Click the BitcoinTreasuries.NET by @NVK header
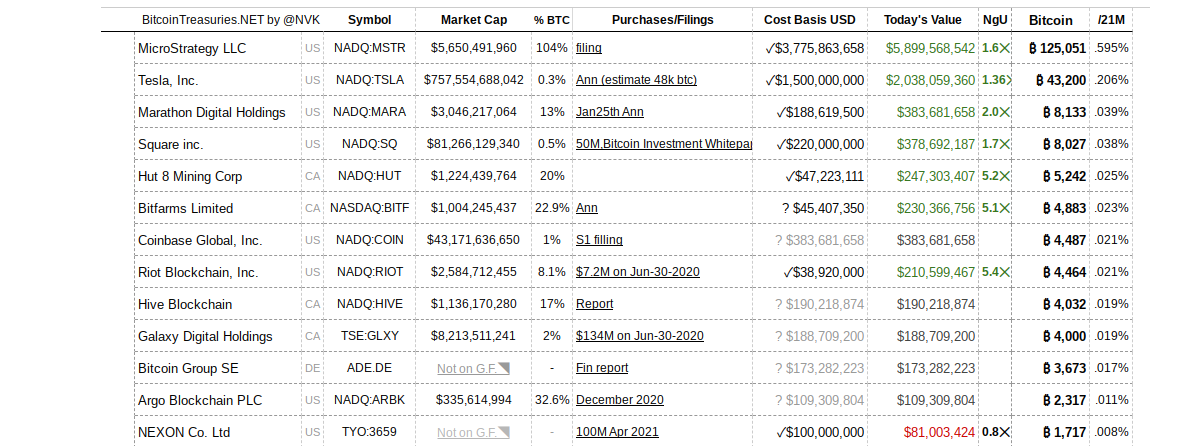1195x446 pixels. pos(231,20)
